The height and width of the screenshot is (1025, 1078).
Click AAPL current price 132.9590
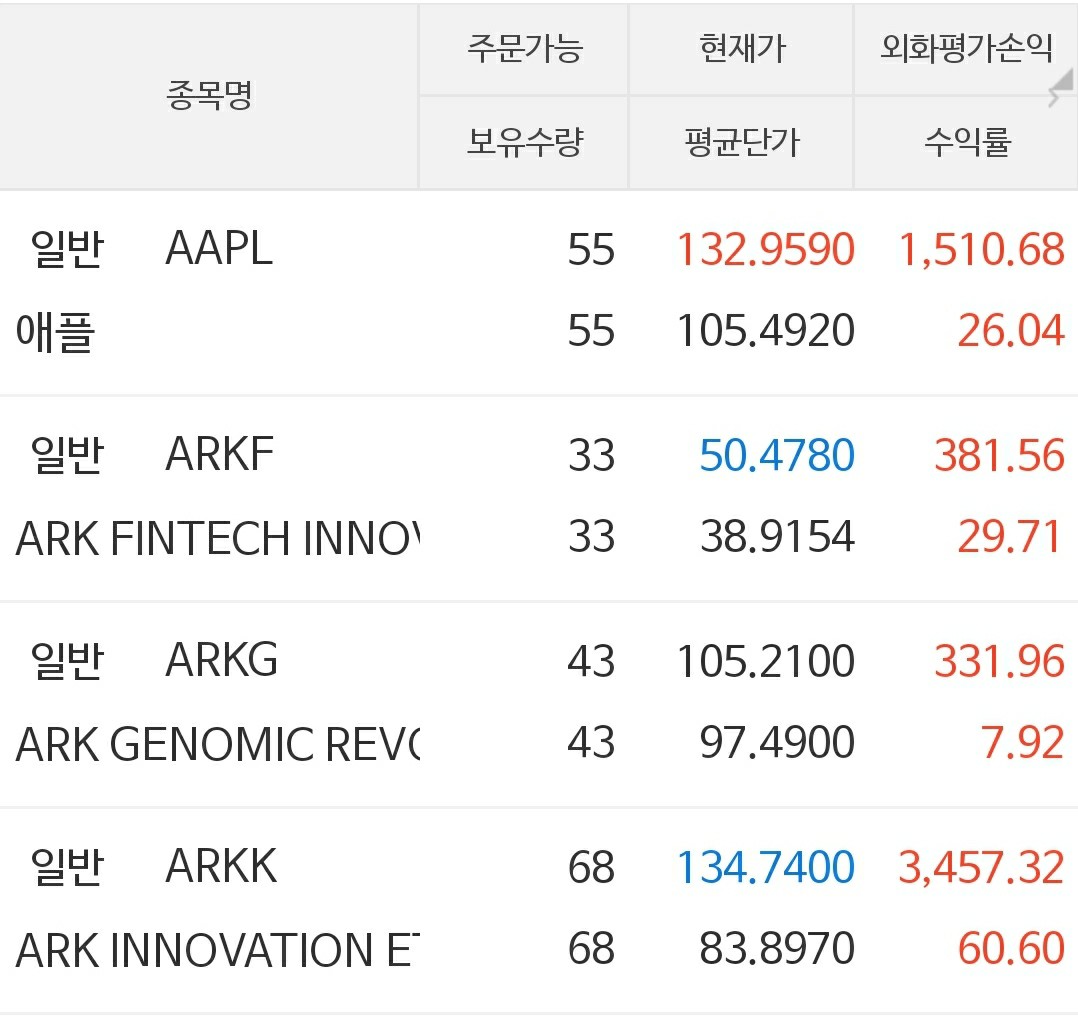click(x=766, y=249)
